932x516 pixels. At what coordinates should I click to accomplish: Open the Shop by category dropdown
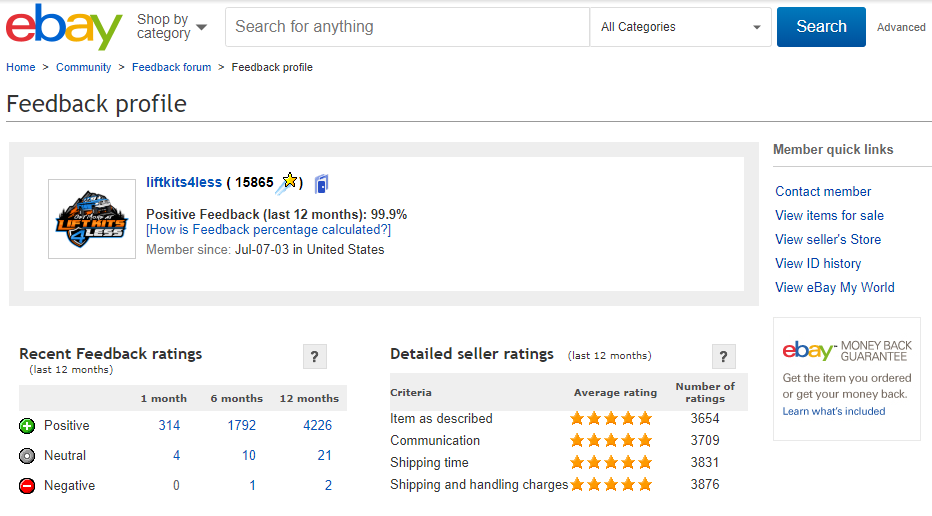[171, 27]
